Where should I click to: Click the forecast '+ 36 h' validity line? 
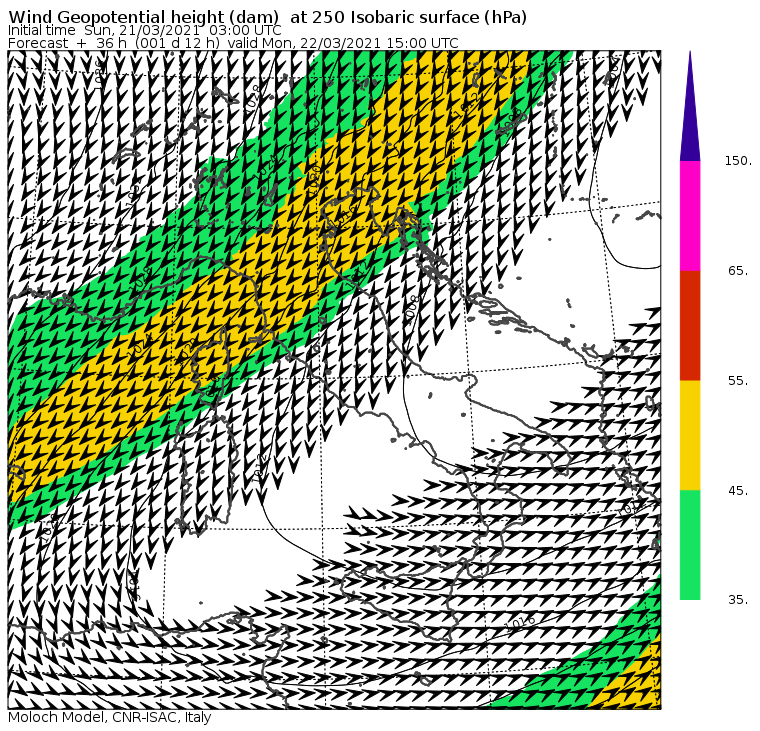[x=233, y=43]
